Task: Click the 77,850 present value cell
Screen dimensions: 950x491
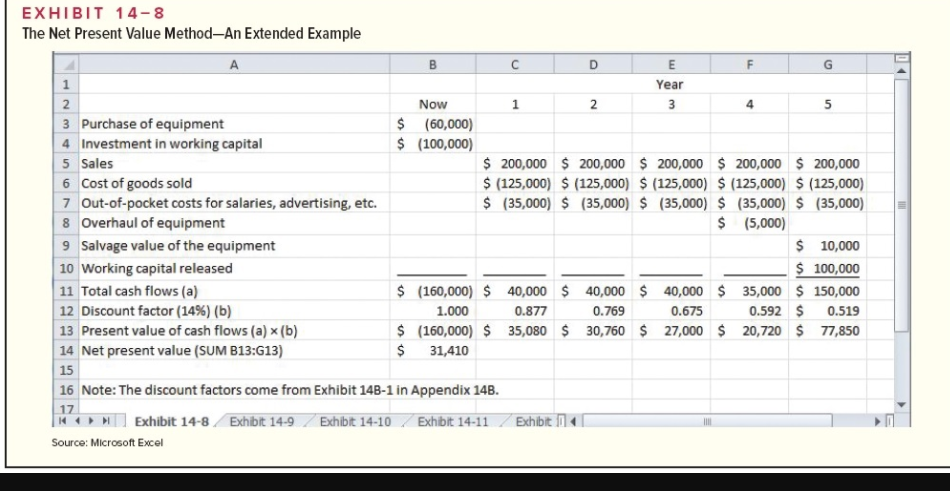Action: [x=828, y=331]
